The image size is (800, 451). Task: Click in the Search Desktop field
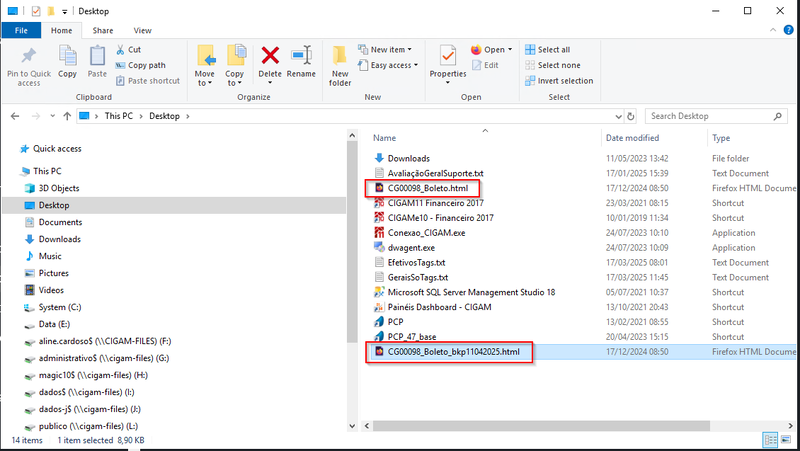[x=716, y=116]
